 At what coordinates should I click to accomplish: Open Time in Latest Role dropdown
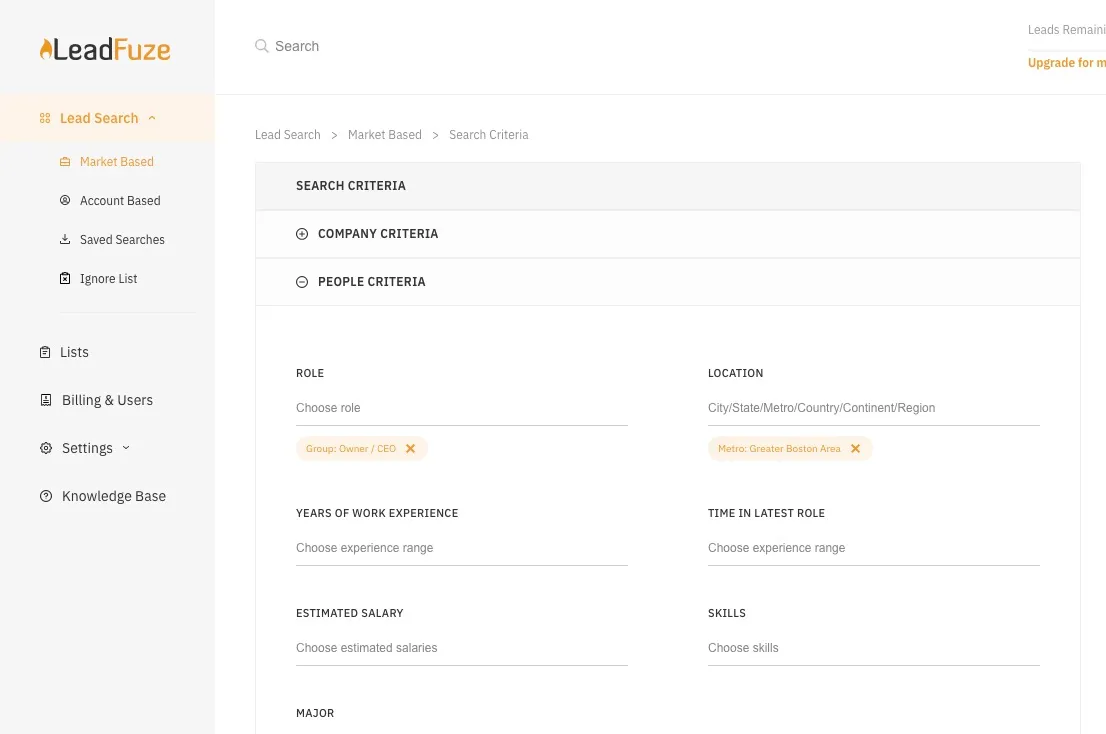click(874, 548)
